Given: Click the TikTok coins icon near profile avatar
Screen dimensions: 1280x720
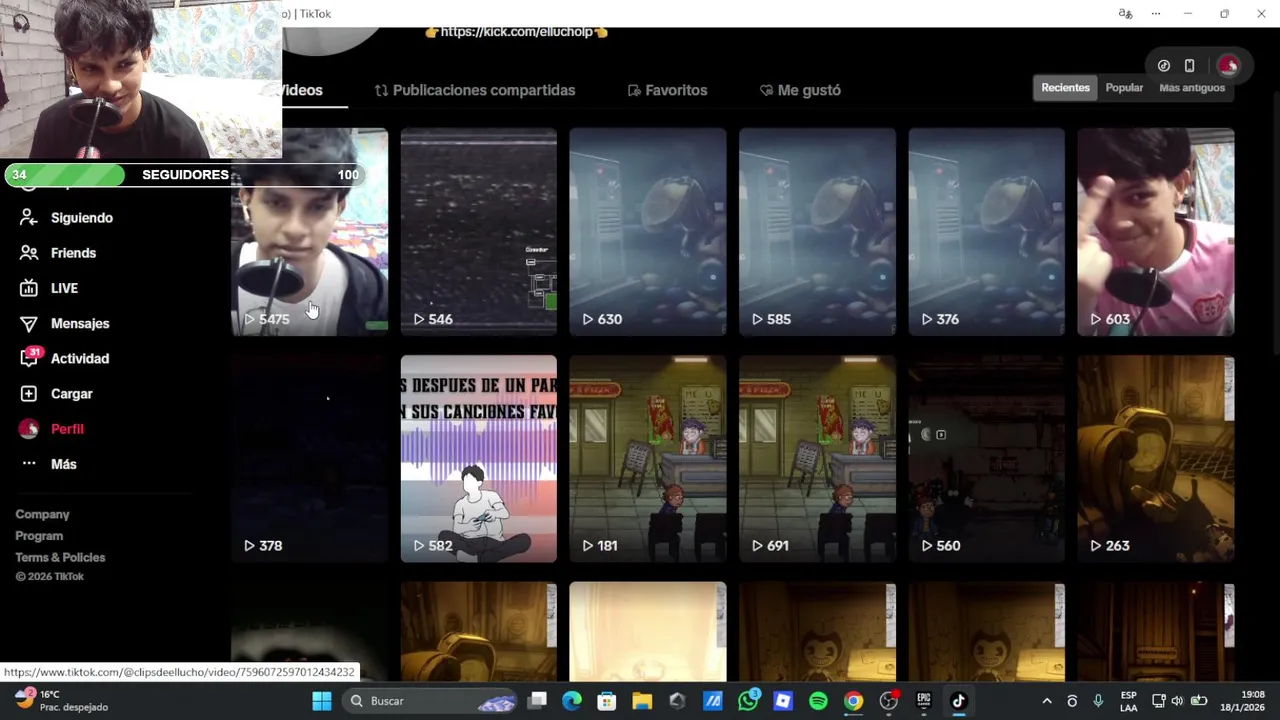Looking at the screenshot, I should (x=1164, y=66).
